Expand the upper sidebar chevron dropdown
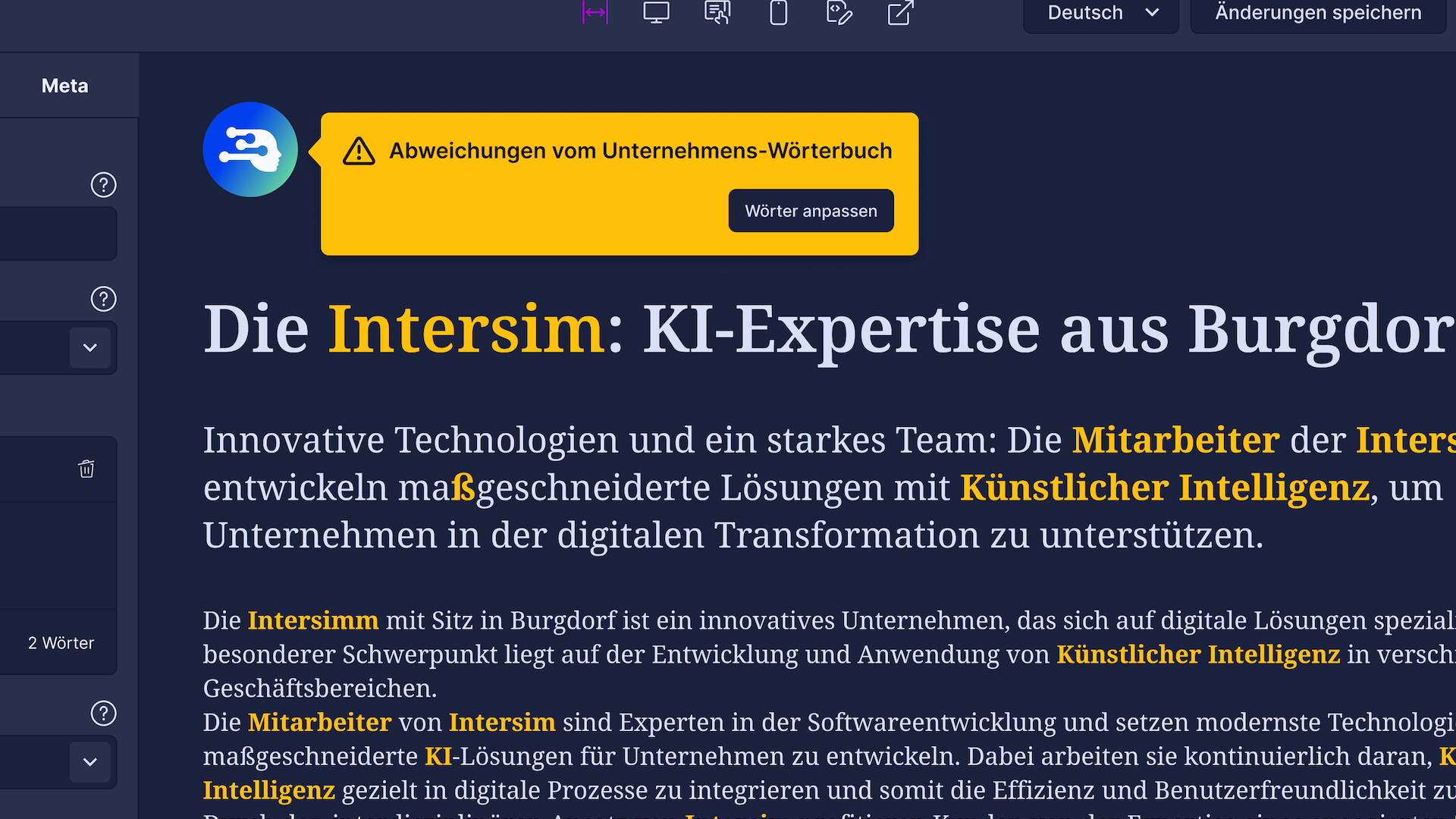Viewport: 1456px width, 819px height. (x=90, y=347)
